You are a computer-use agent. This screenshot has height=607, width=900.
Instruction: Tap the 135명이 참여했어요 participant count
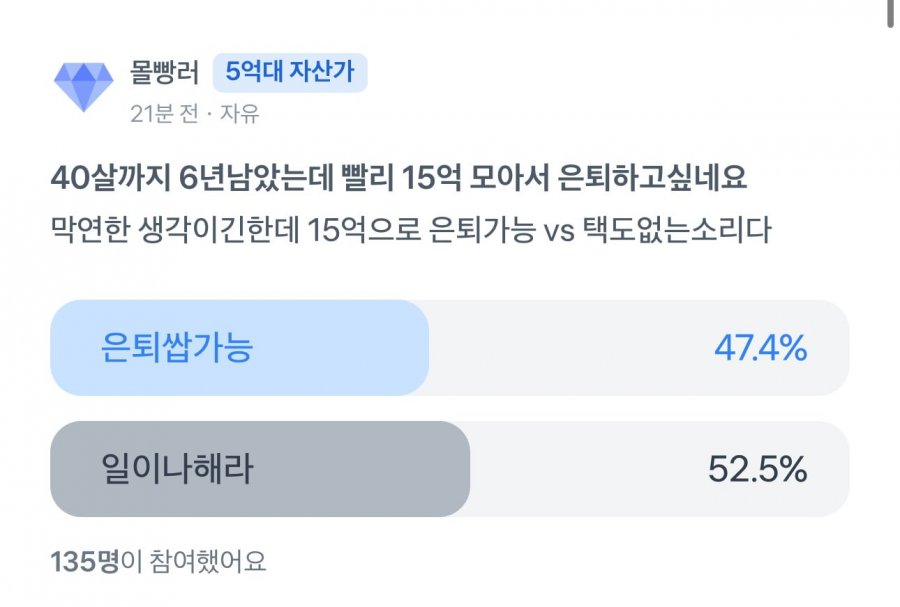tap(158, 561)
